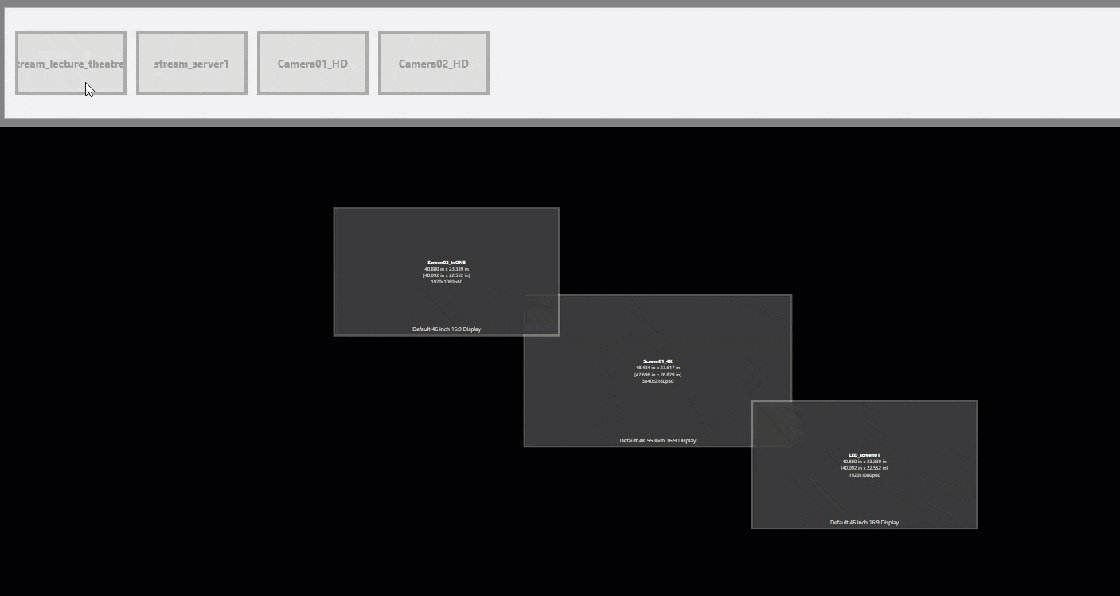Click empty source bar right of Camera02_HD
Image resolution: width=1120 pixels, height=596 pixels.
point(800,63)
